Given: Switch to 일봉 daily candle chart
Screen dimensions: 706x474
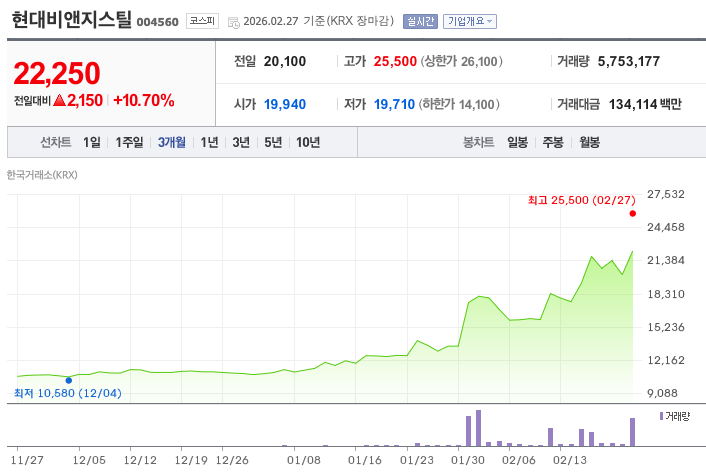Looking at the screenshot, I should point(517,142).
